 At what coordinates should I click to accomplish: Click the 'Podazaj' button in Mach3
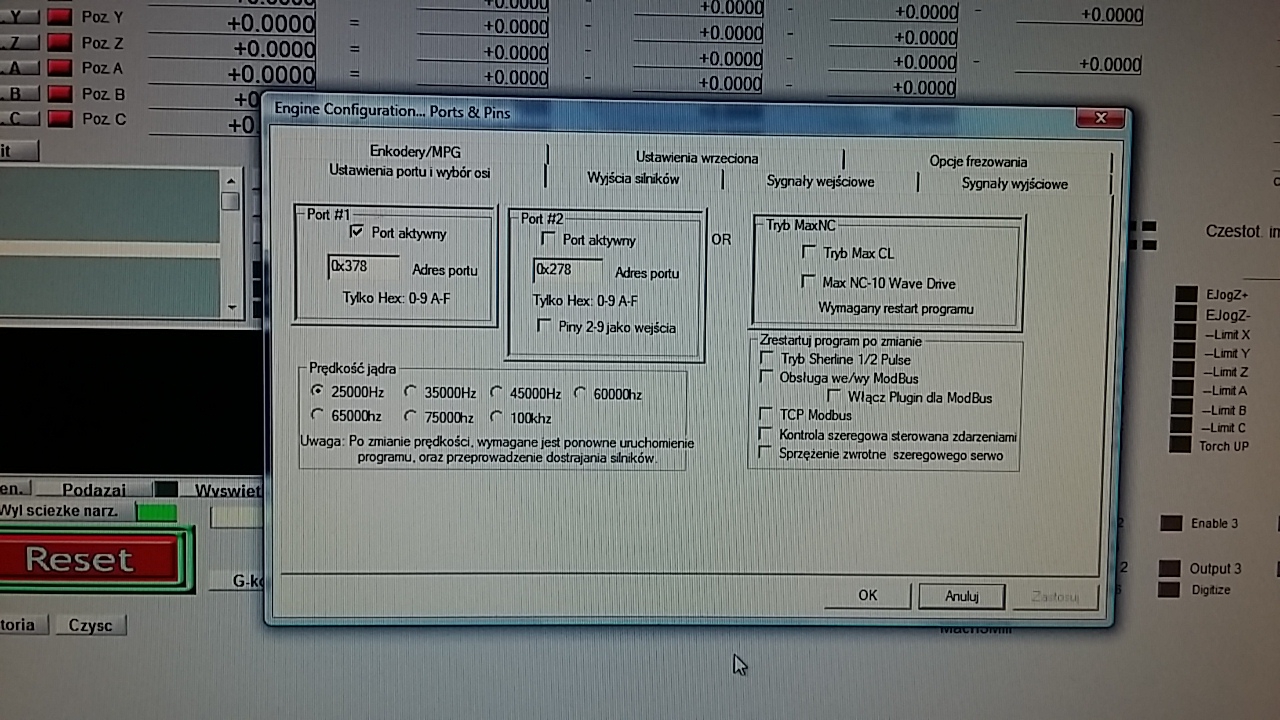click(x=94, y=489)
